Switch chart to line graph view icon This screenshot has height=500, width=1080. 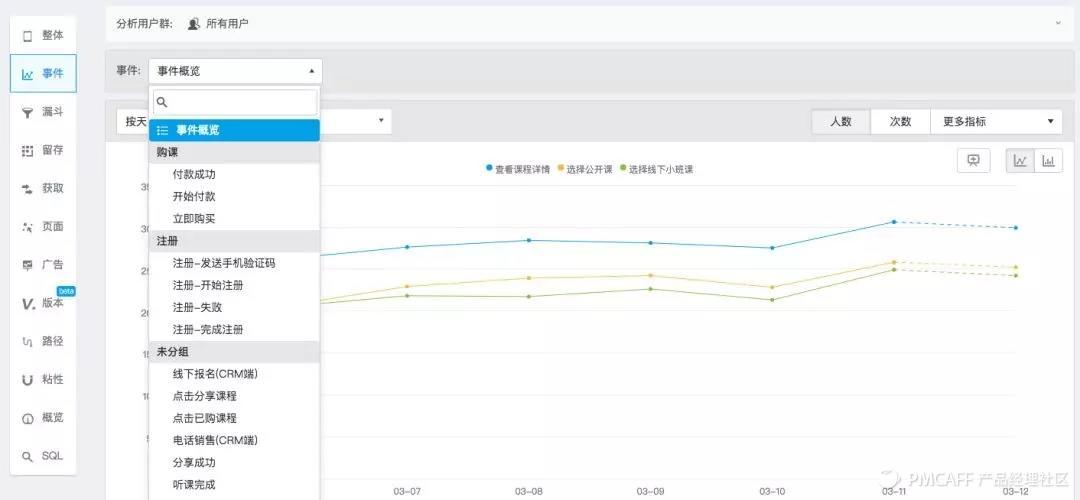pos(1020,161)
